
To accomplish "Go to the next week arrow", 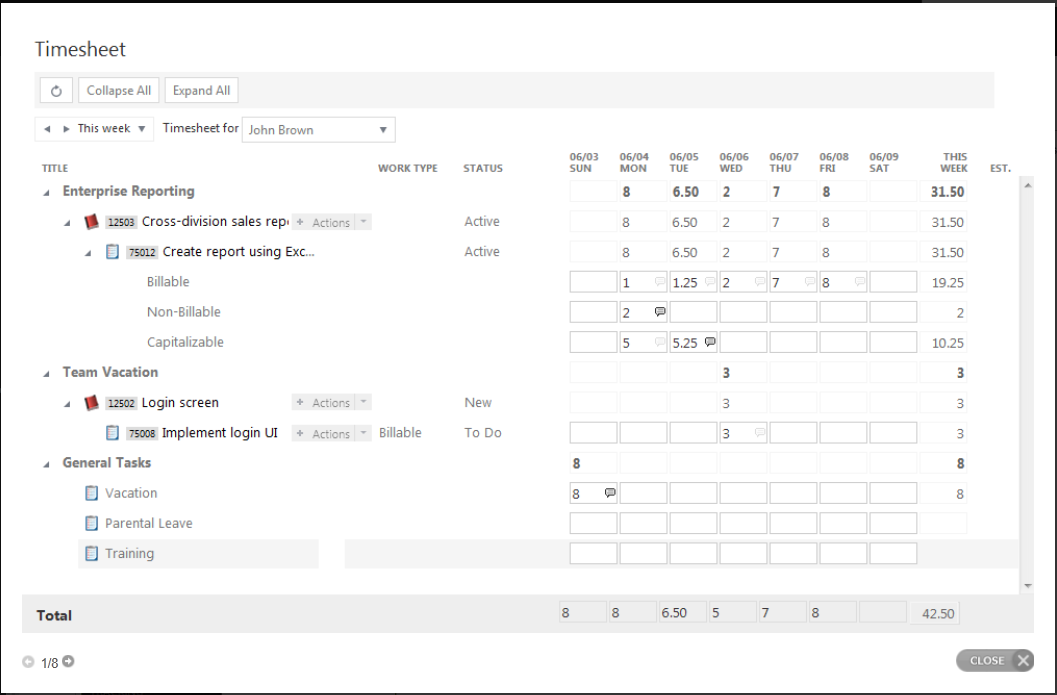I will 67,129.
